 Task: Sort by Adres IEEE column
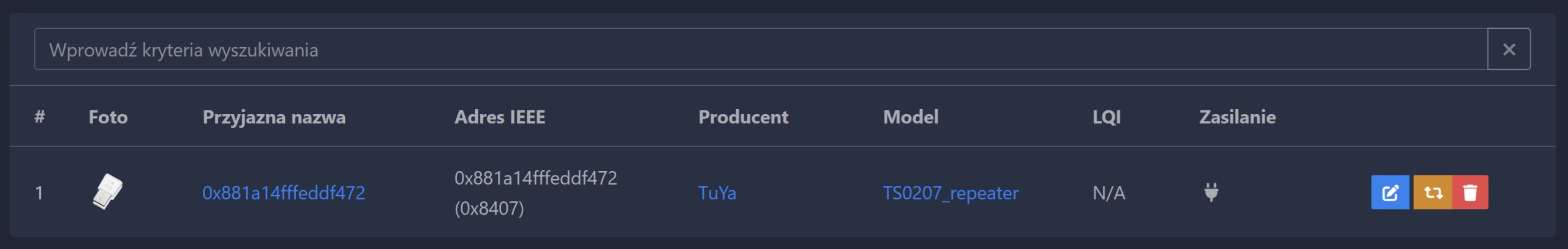(x=500, y=117)
